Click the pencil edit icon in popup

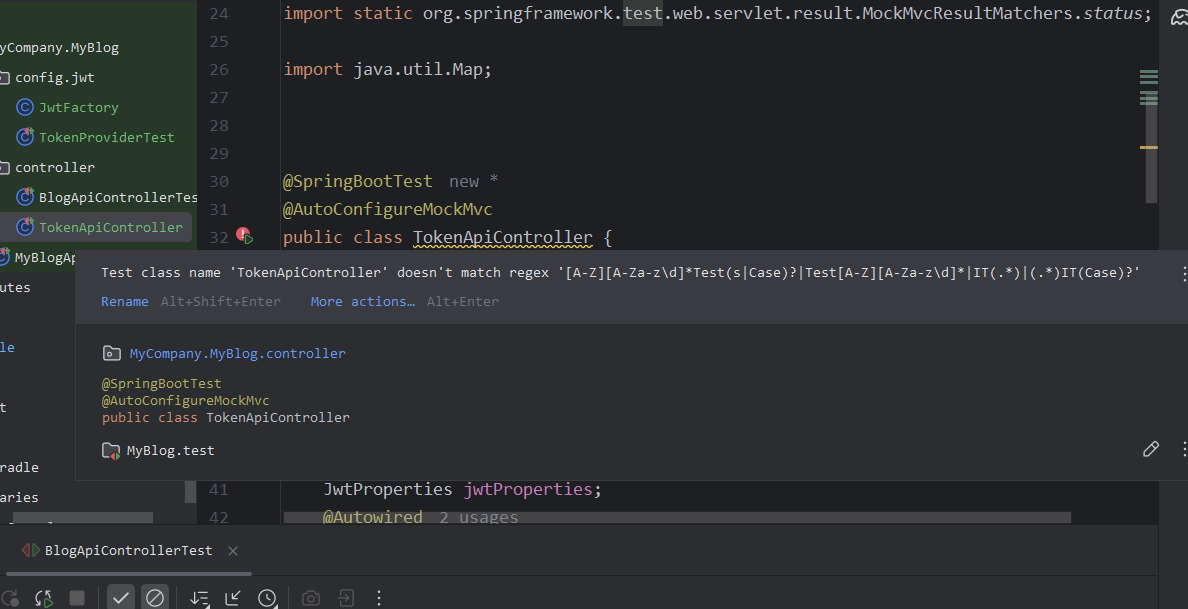[x=1150, y=449]
